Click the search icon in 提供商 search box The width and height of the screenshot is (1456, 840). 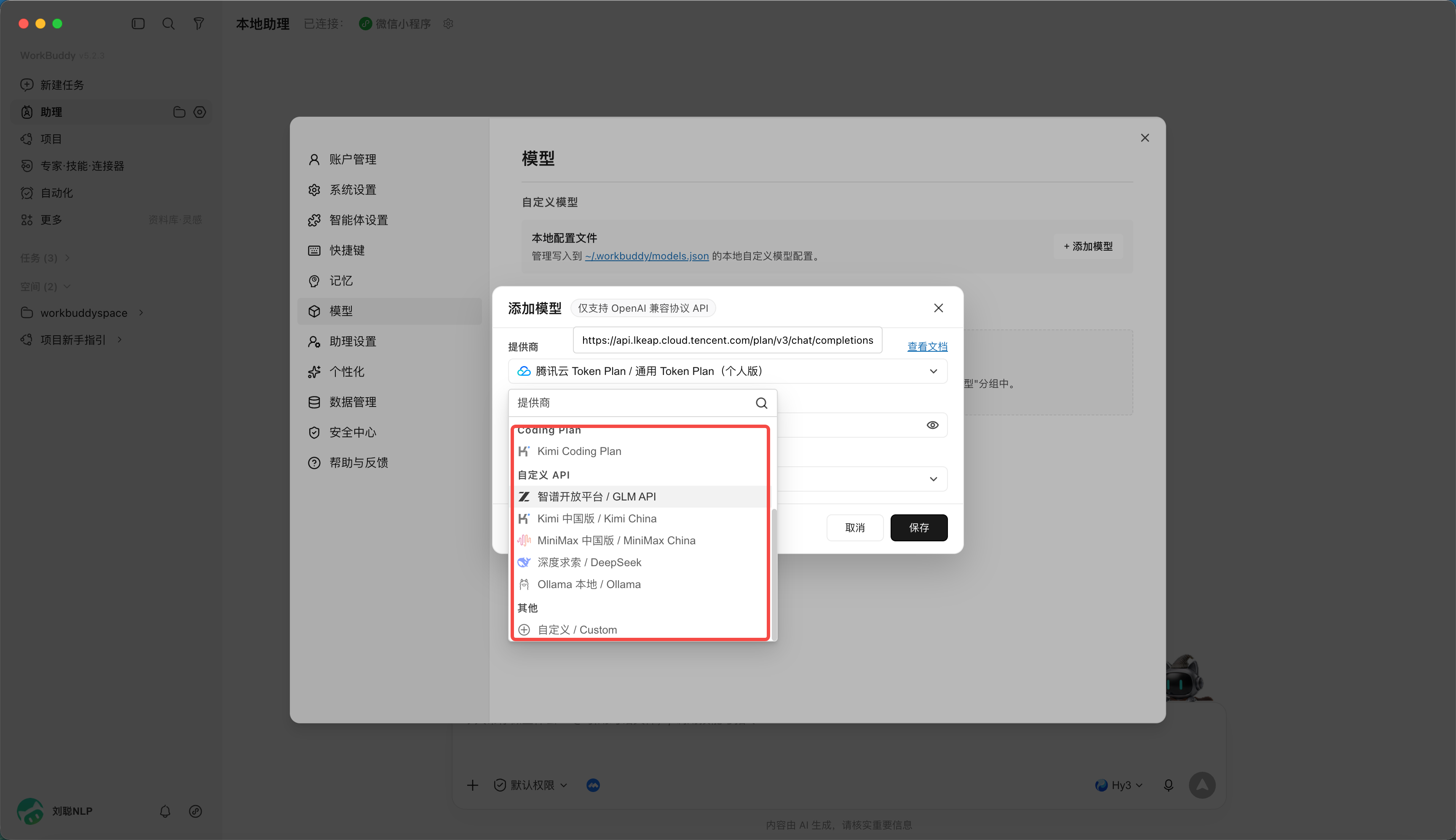tap(761, 403)
